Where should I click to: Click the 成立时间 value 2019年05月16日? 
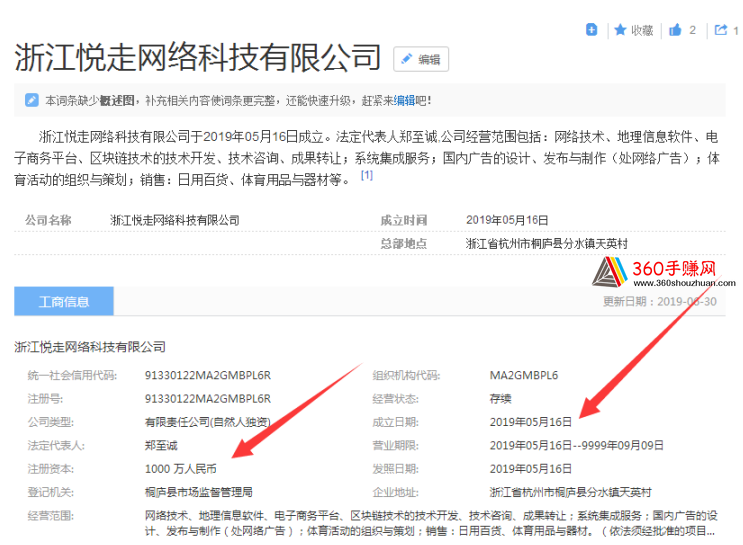click(x=507, y=220)
